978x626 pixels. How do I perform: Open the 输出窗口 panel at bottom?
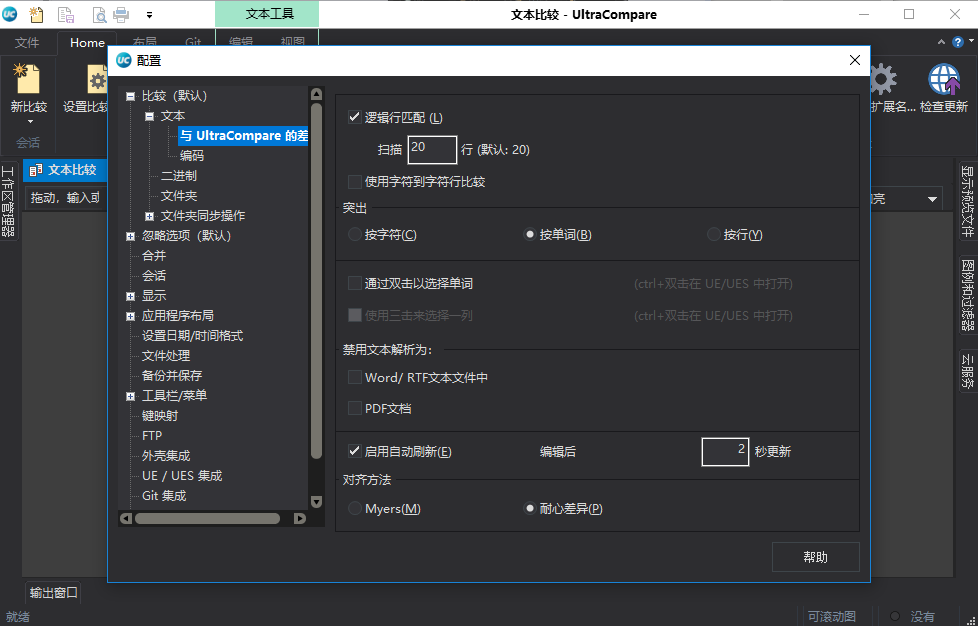[52, 593]
